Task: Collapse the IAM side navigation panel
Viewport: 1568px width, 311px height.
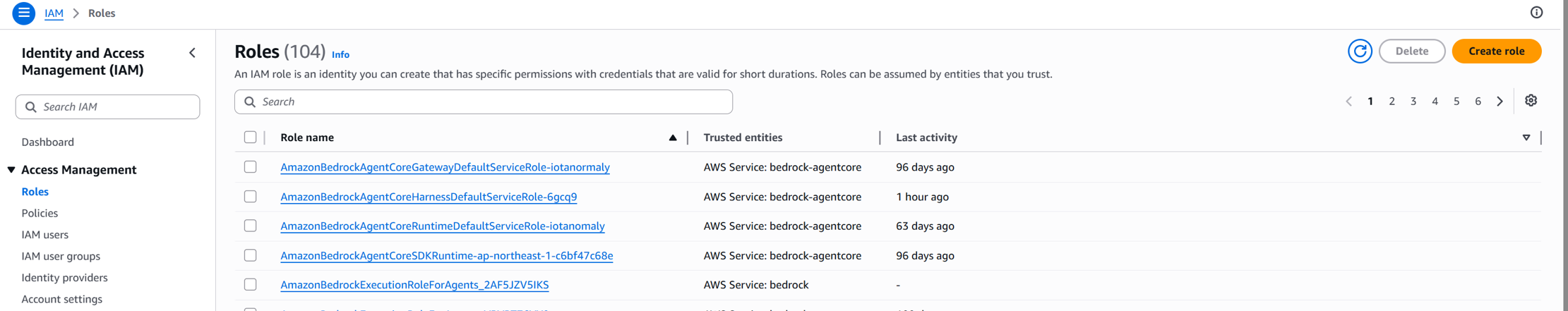Action: click(x=193, y=53)
